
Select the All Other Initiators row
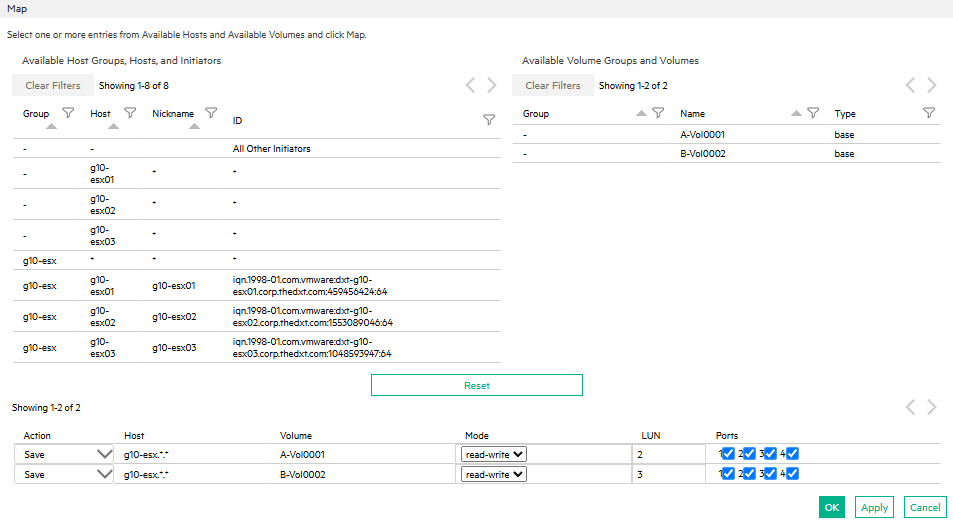256,148
